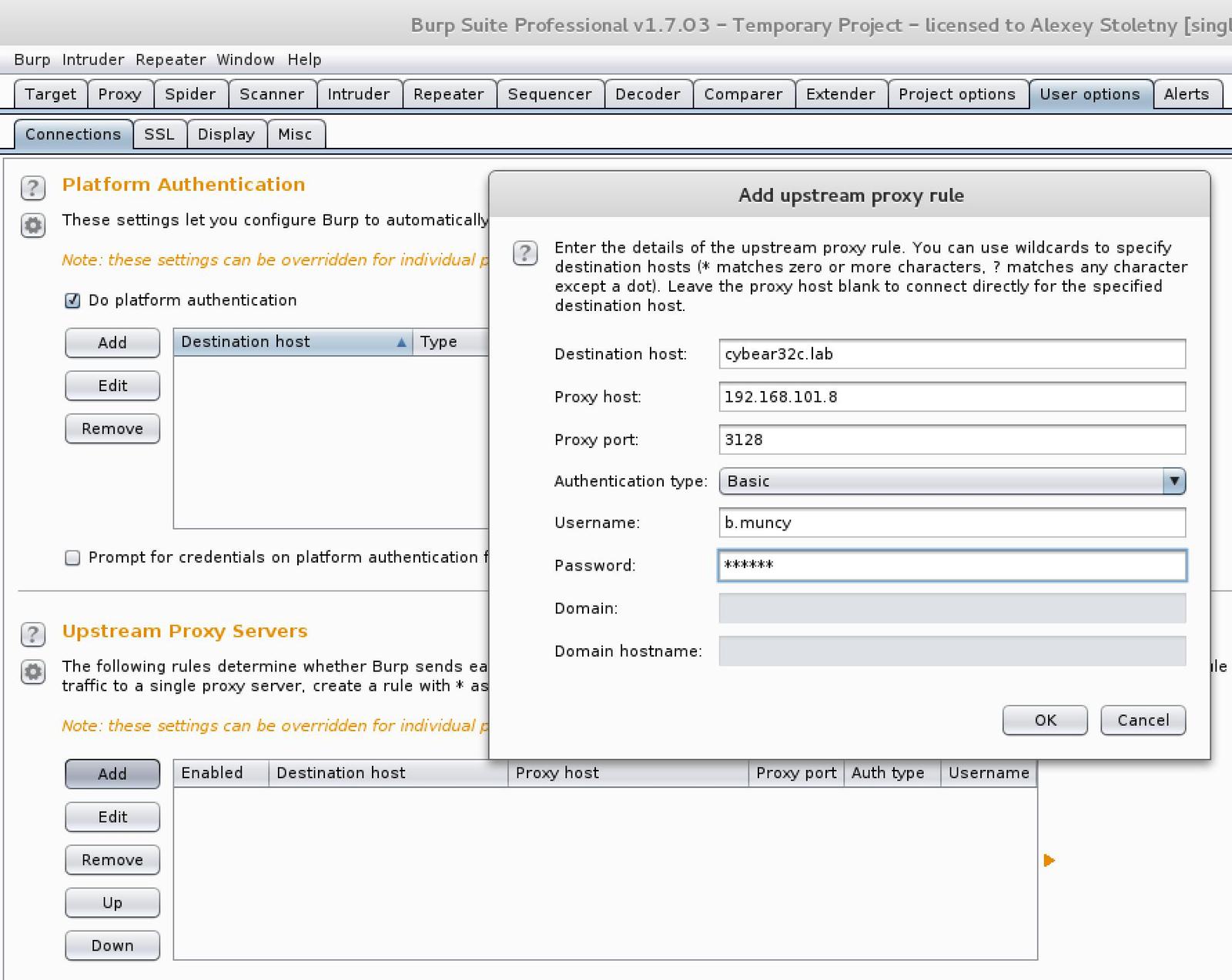Open the Window menu
Image resolution: width=1232 pixels, height=980 pixels.
(x=245, y=59)
